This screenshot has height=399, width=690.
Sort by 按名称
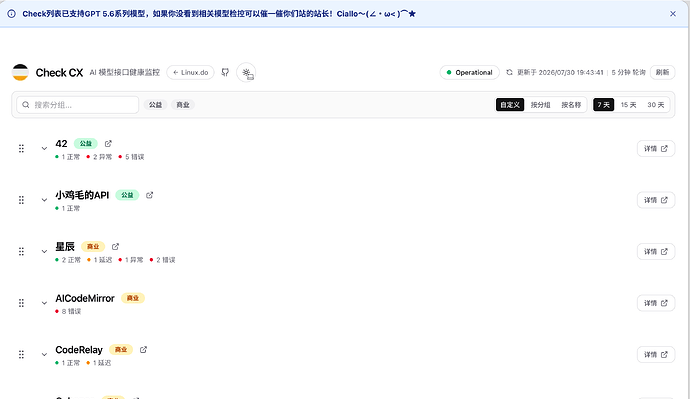point(571,105)
